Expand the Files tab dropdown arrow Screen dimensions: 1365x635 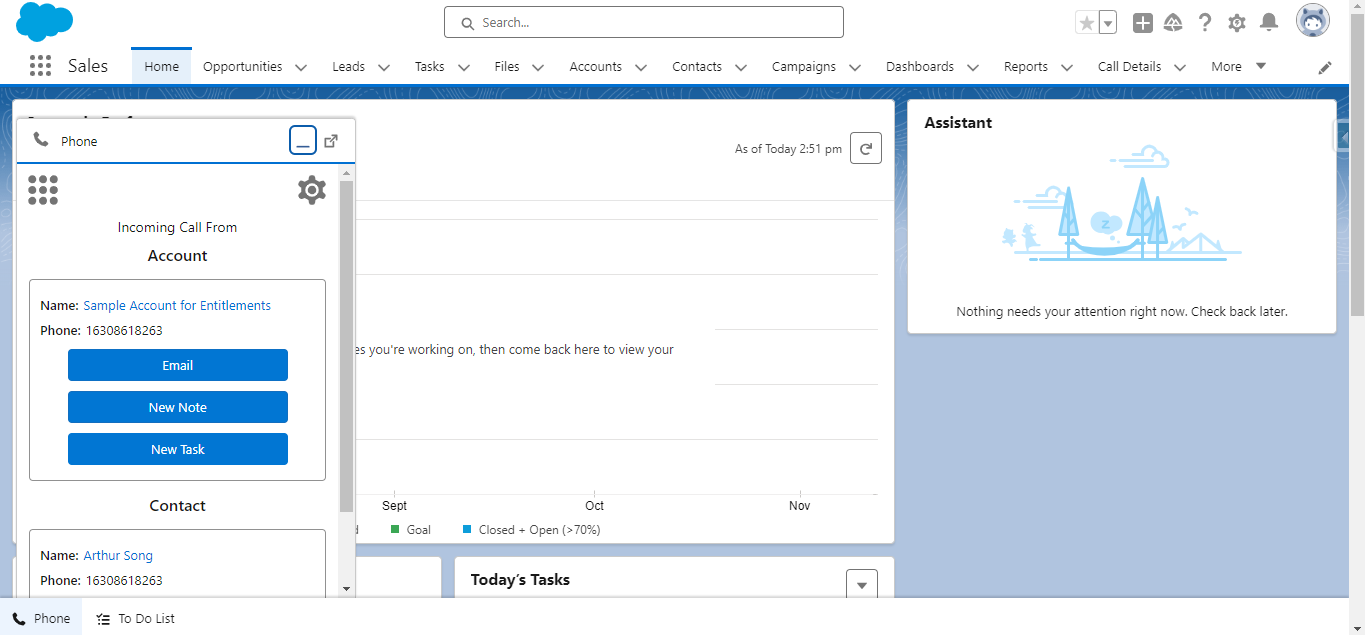pos(538,68)
